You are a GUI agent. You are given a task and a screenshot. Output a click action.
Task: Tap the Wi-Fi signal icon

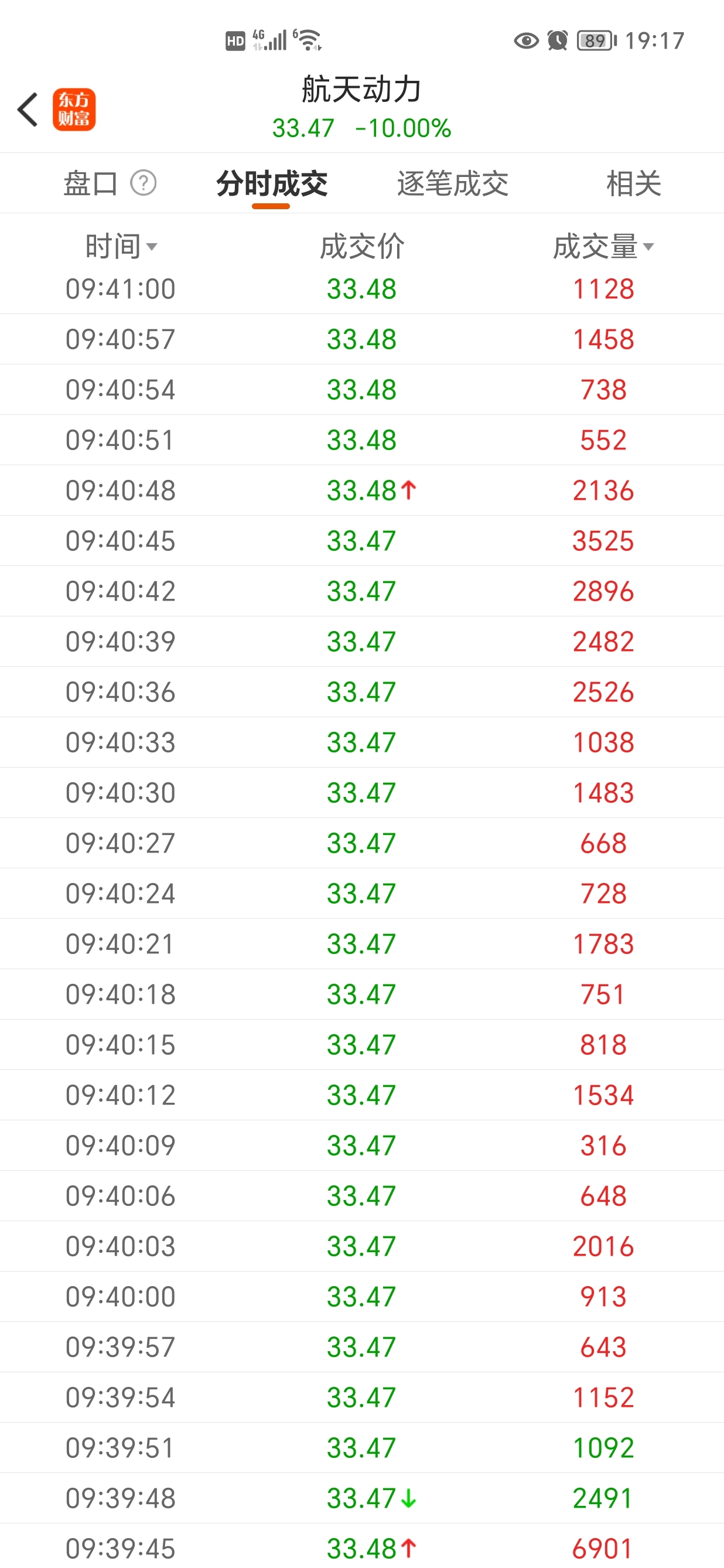point(308,40)
